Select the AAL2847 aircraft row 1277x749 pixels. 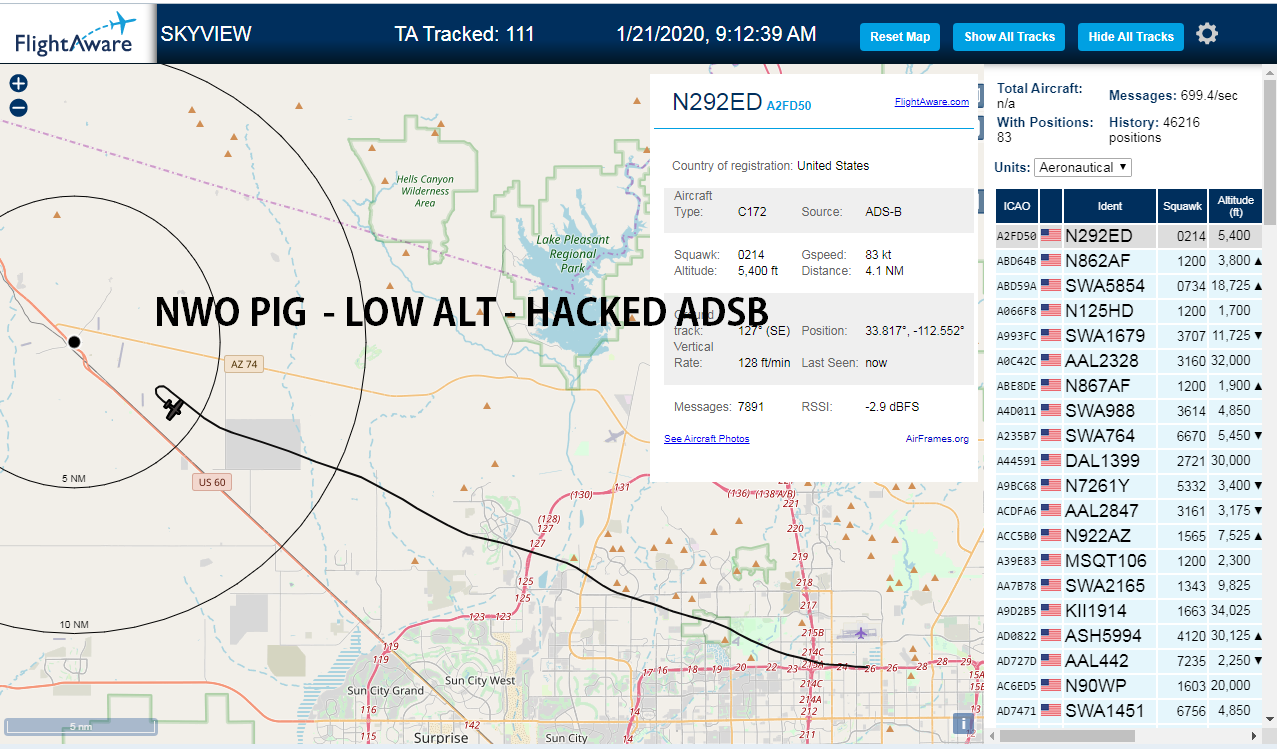pyautogui.click(x=1130, y=511)
